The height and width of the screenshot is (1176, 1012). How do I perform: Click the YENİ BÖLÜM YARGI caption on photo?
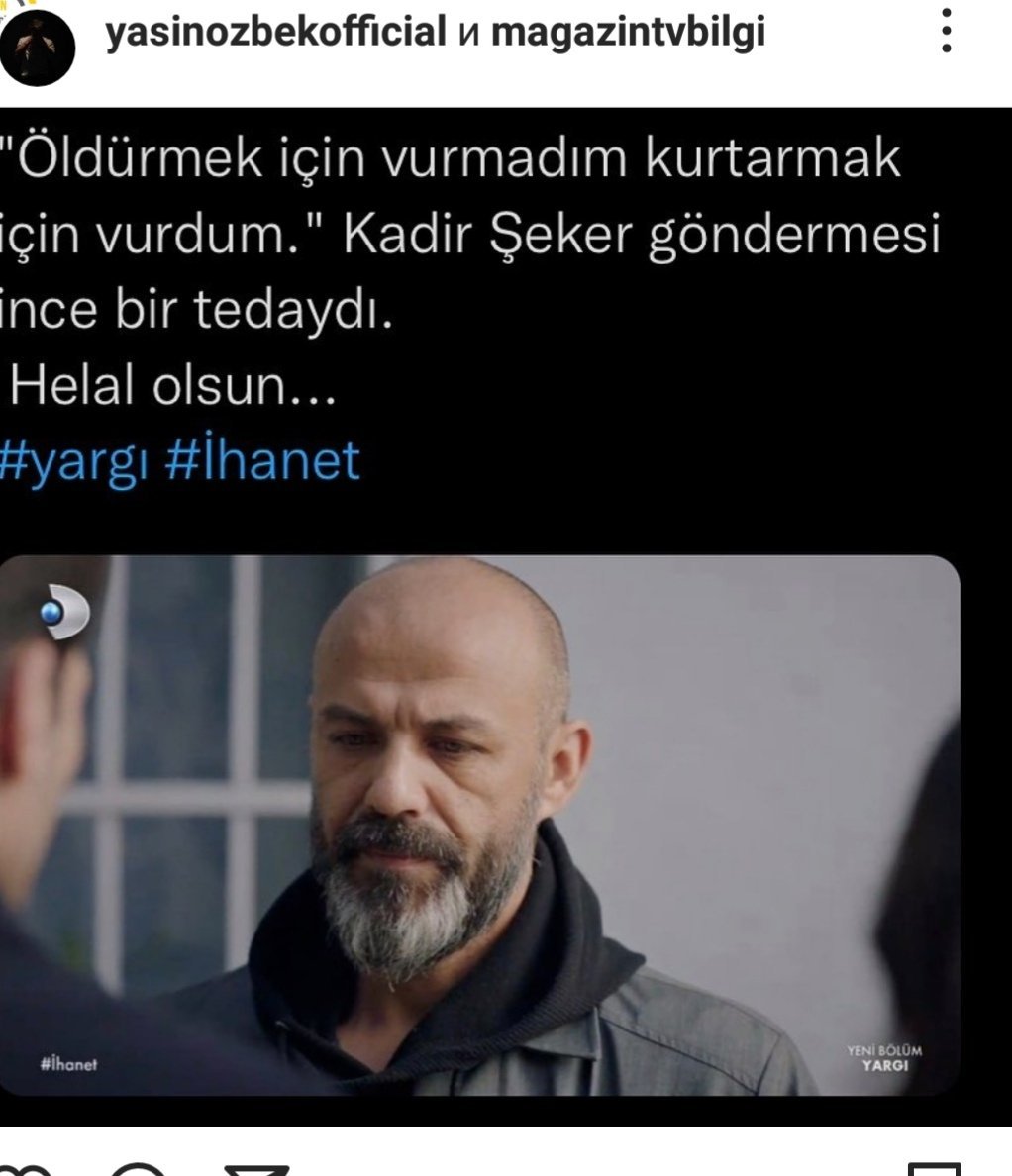(884, 1057)
